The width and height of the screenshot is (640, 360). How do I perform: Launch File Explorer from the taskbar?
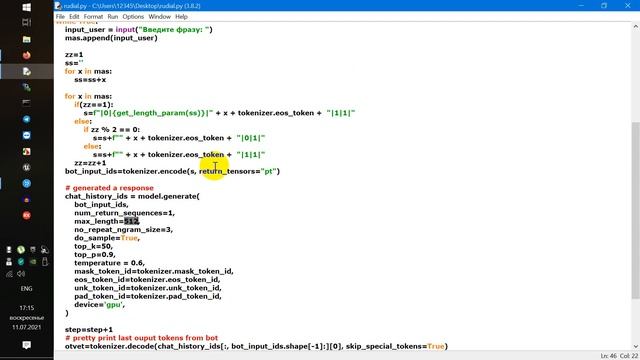click(x=27, y=39)
